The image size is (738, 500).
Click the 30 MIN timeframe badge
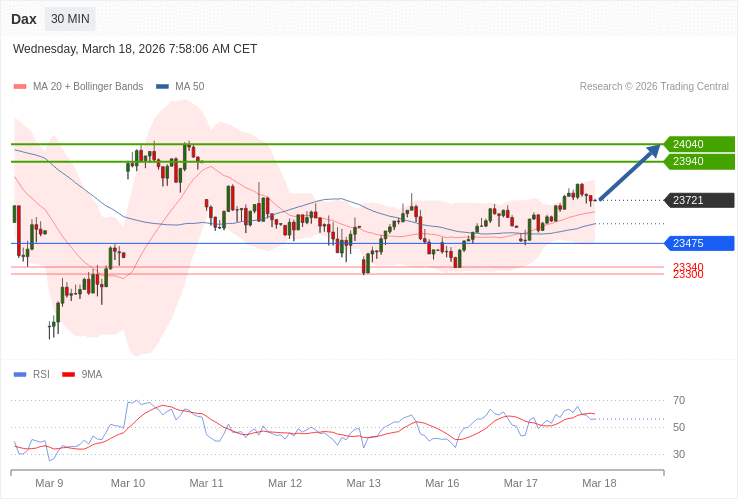pyautogui.click(x=70, y=19)
